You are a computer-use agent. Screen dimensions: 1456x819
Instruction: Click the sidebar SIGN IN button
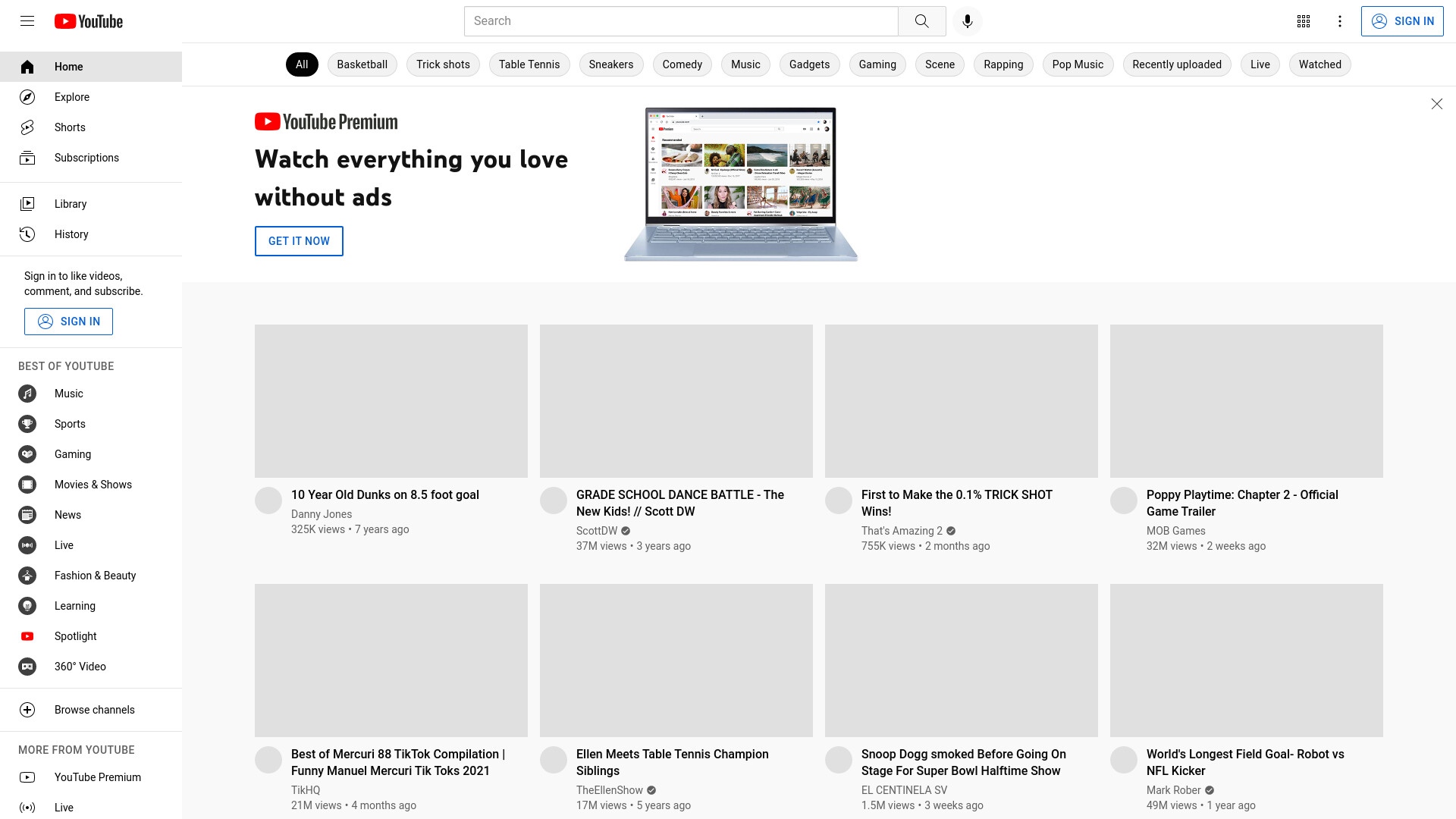[68, 322]
